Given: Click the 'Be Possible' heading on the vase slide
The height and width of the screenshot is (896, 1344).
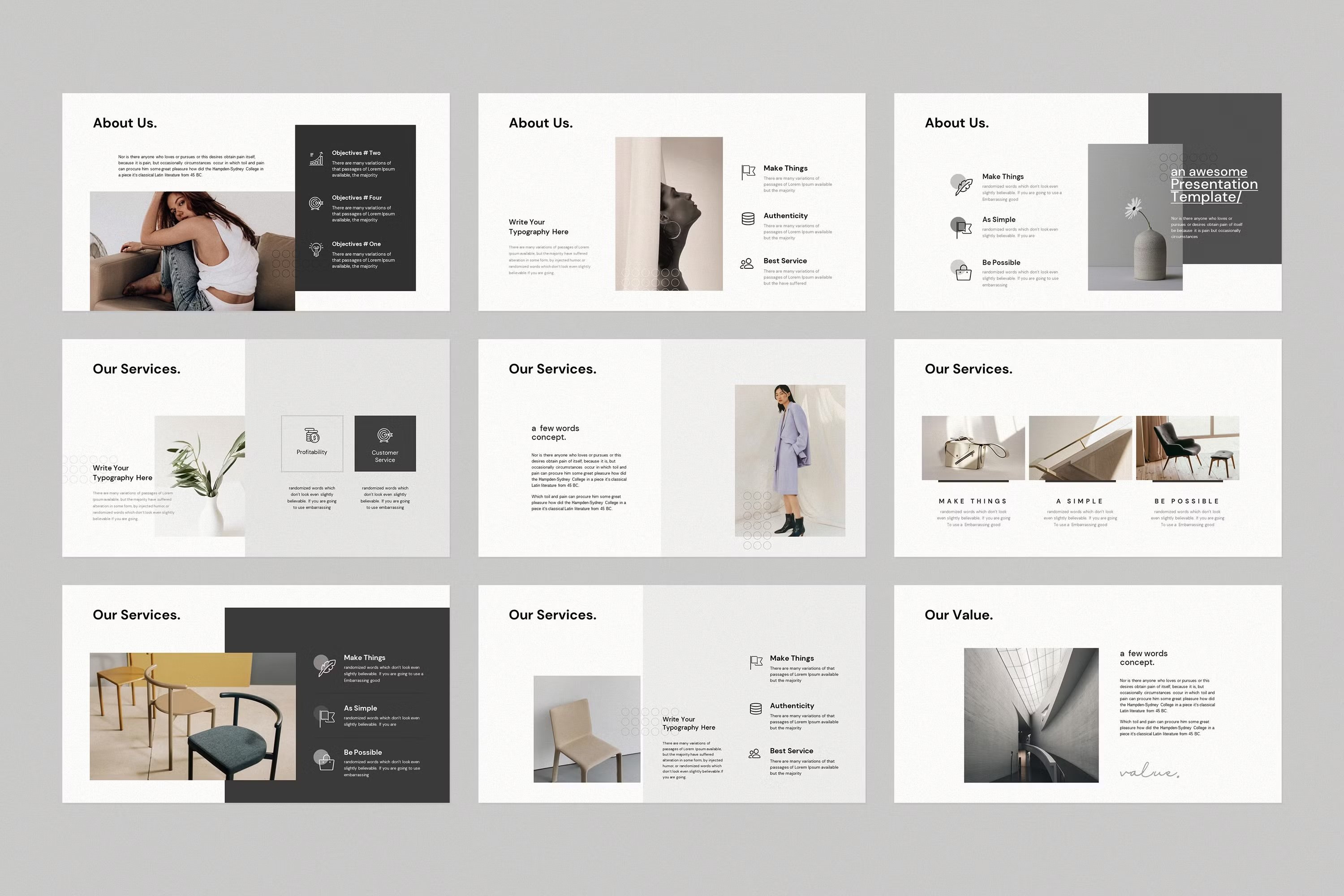Looking at the screenshot, I should 1001,263.
